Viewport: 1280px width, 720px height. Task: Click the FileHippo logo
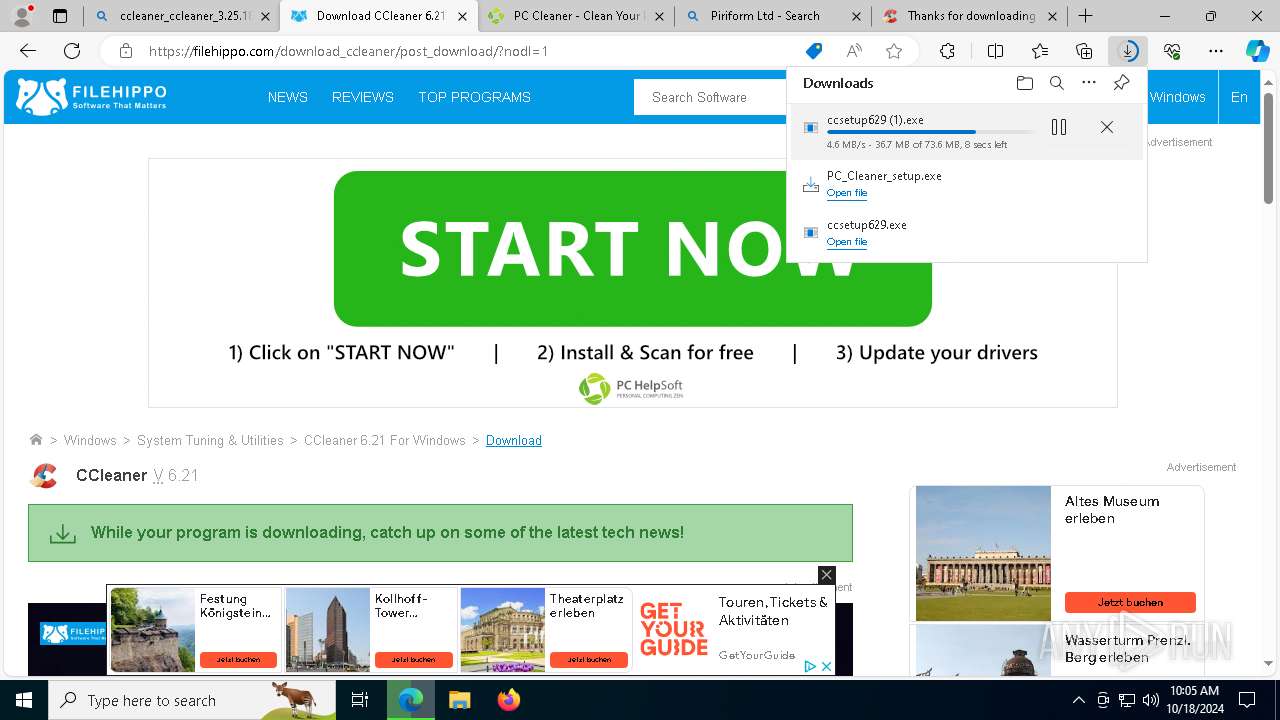[x=92, y=96]
